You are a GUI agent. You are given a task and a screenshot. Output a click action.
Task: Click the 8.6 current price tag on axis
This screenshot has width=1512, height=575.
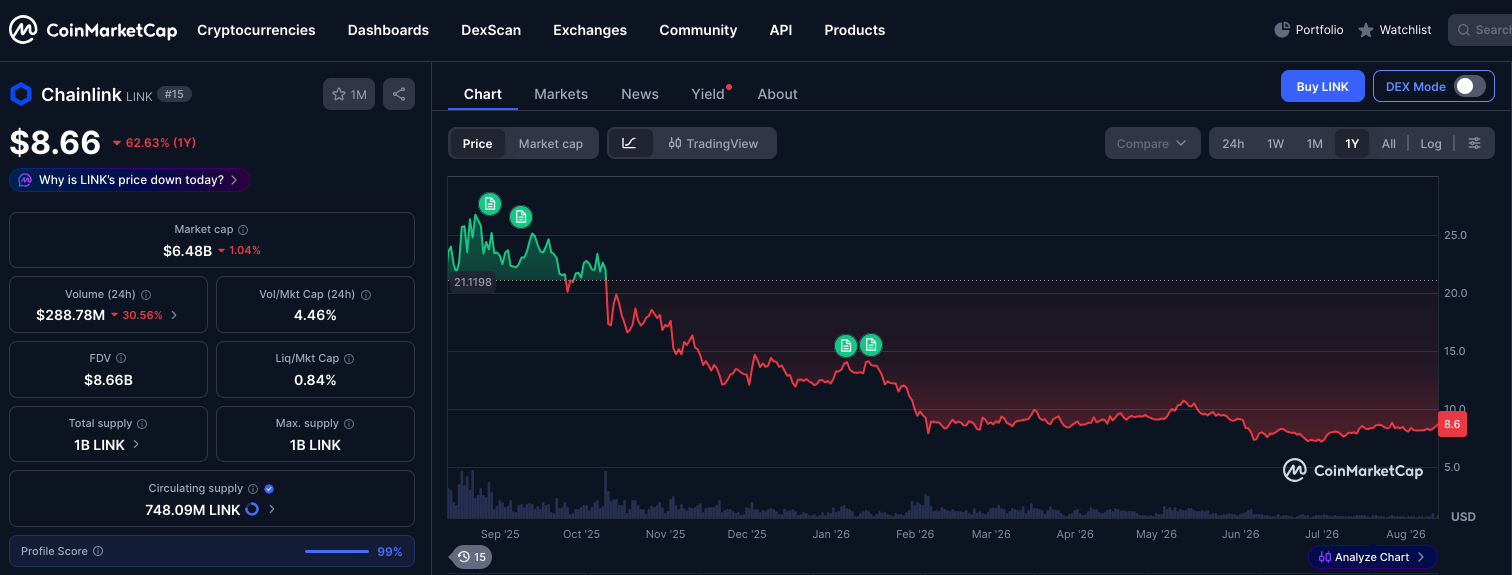[1451, 425]
